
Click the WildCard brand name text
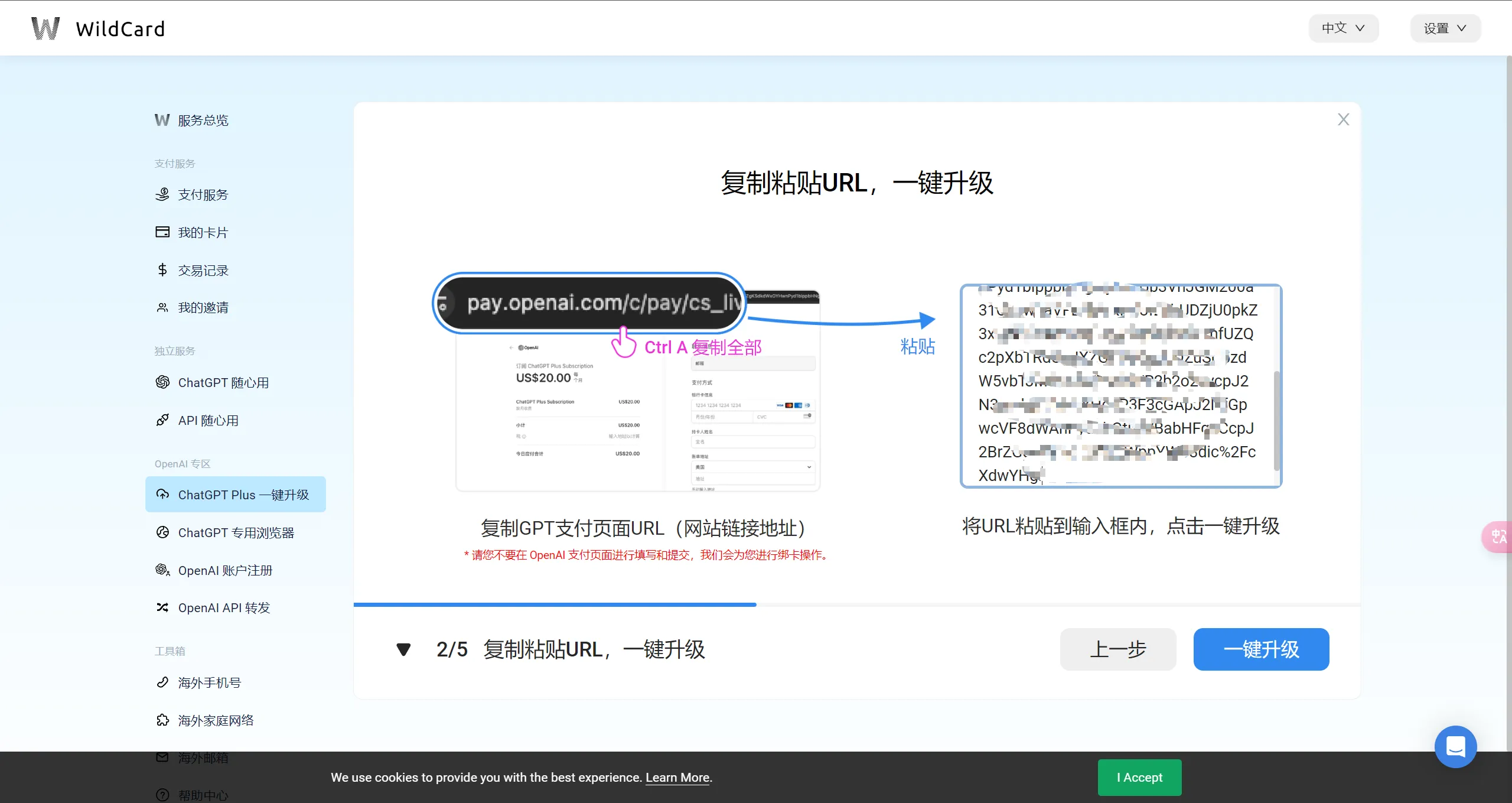[120, 28]
